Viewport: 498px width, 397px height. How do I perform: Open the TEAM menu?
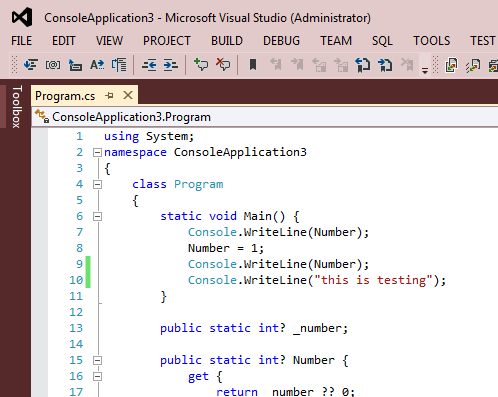click(336, 41)
